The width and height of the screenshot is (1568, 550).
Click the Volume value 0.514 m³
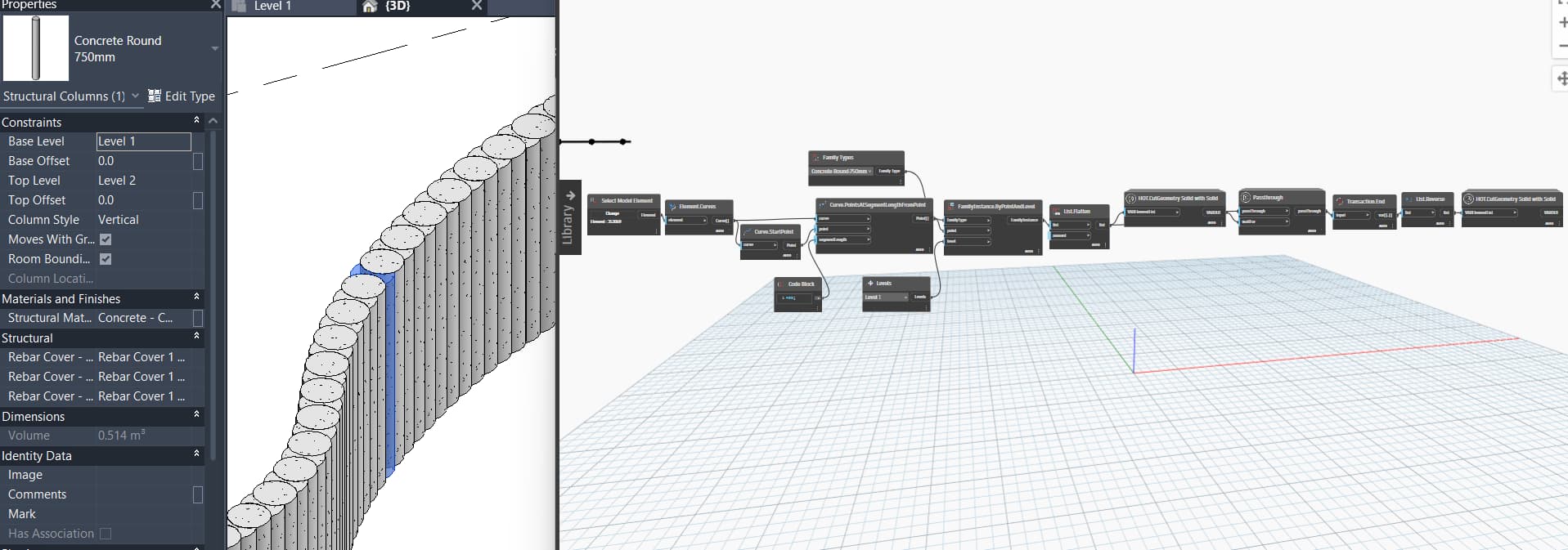coord(121,435)
